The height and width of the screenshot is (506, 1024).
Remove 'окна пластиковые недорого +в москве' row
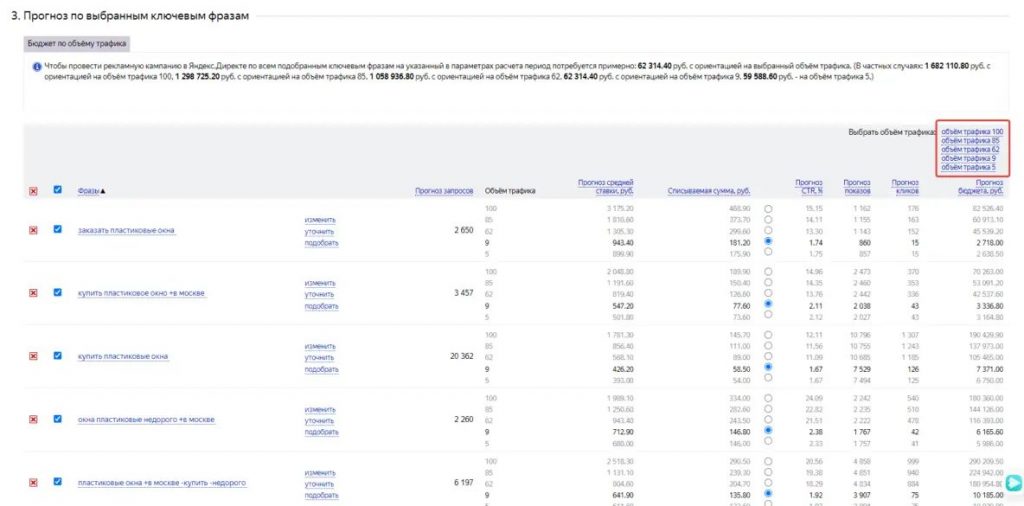click(33, 419)
